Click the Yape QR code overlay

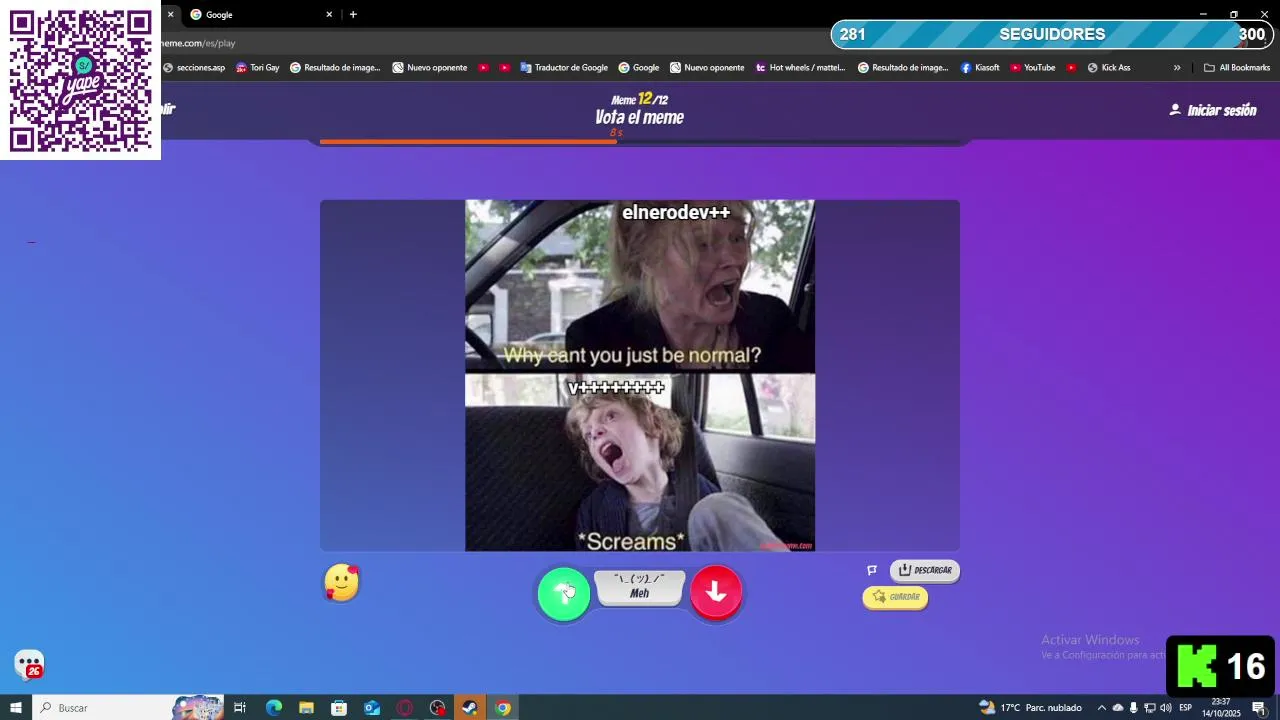[x=80, y=80]
